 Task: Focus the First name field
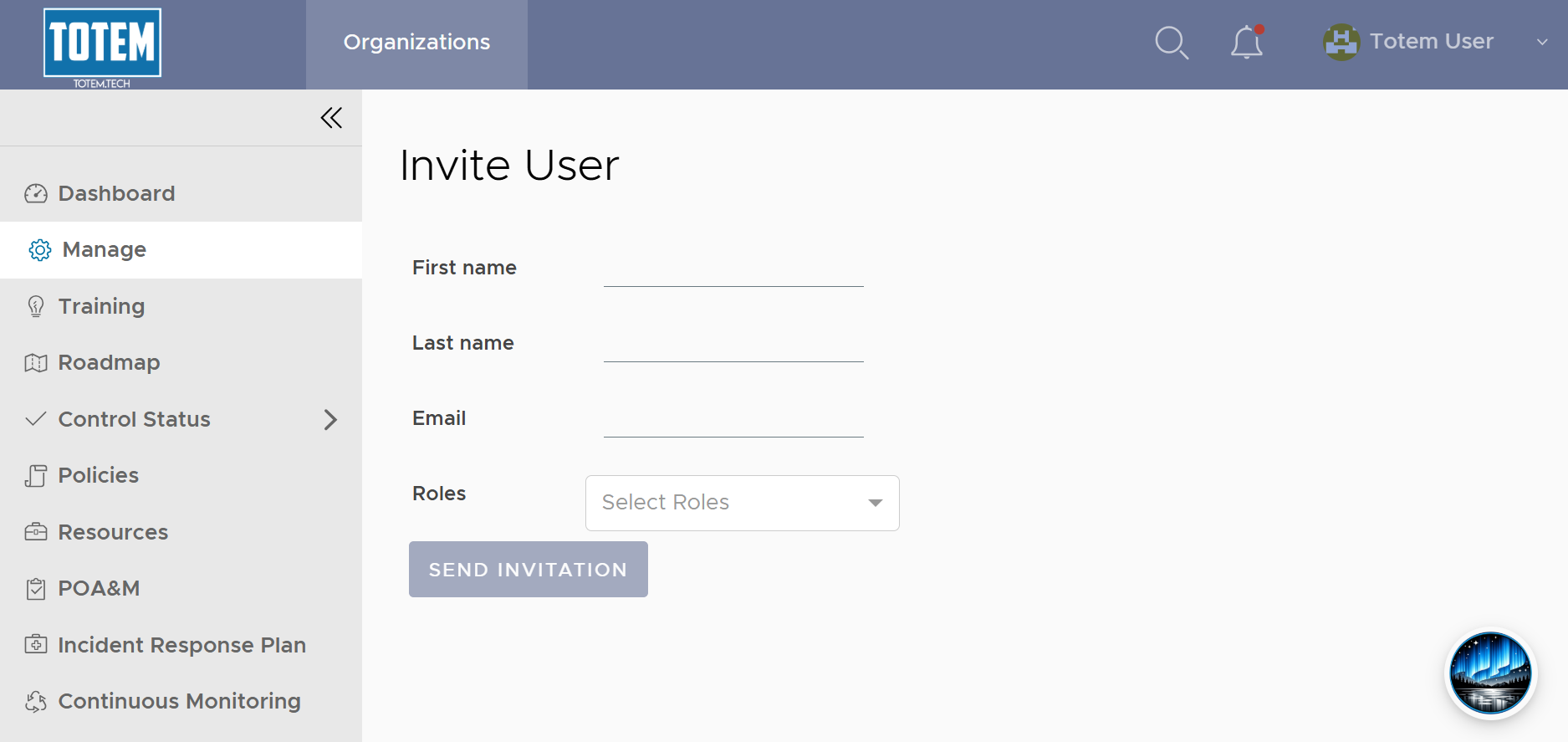click(x=733, y=269)
